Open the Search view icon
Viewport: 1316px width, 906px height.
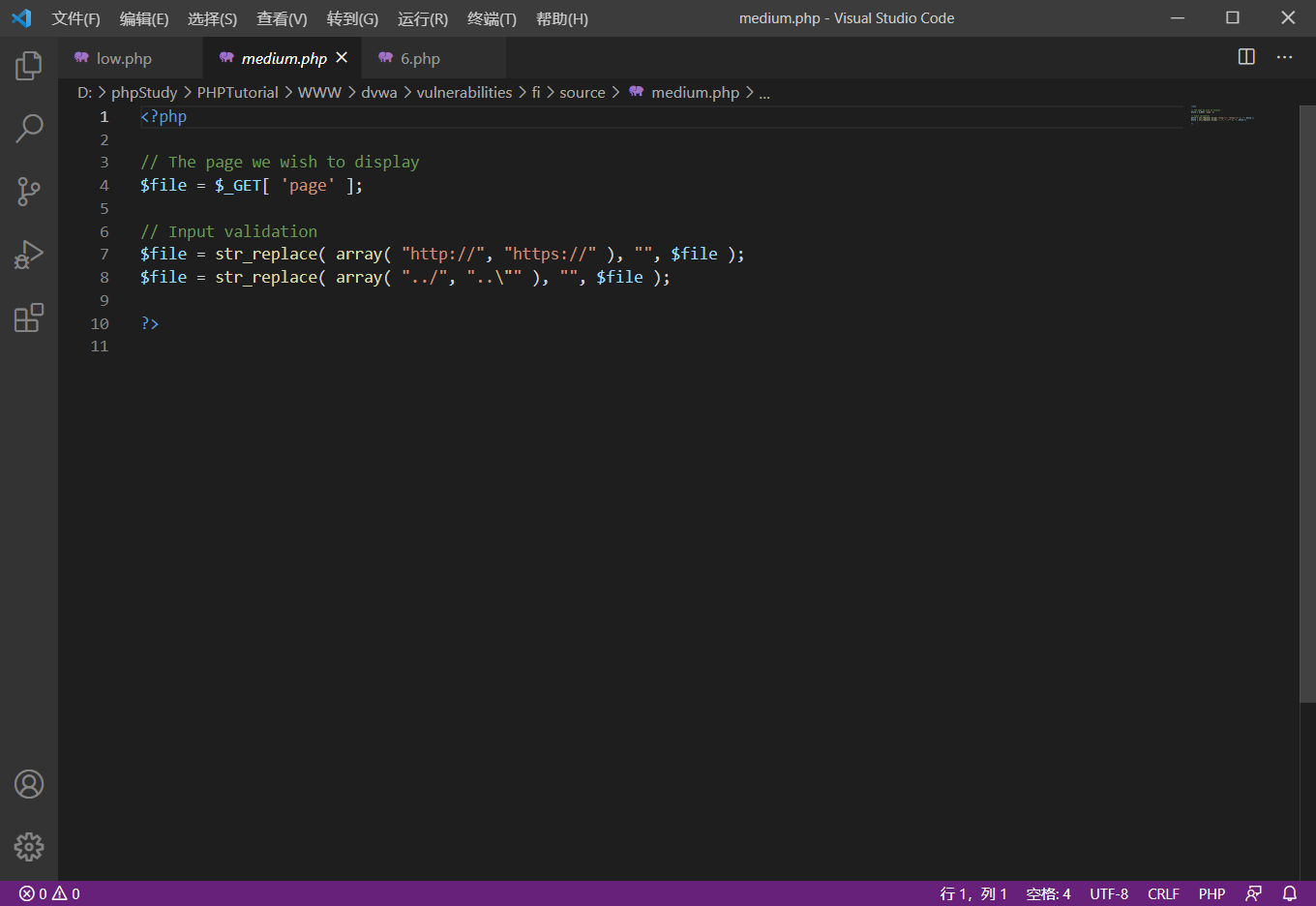[x=29, y=128]
